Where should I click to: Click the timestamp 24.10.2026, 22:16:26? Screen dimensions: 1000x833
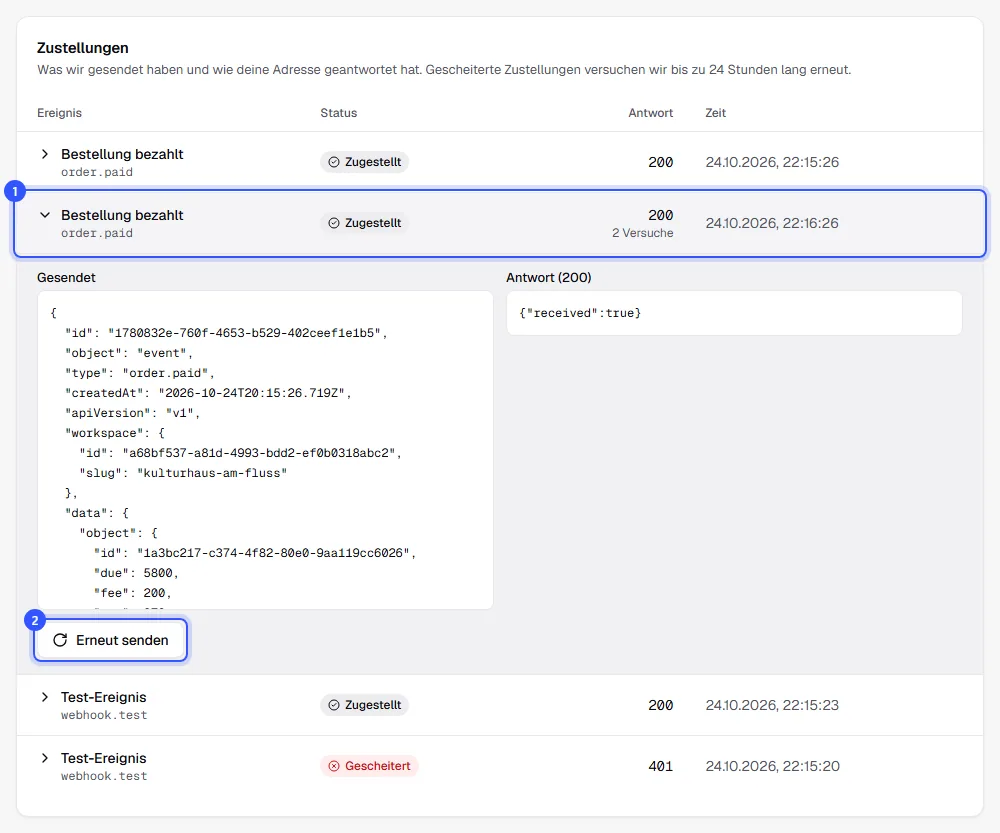[772, 223]
